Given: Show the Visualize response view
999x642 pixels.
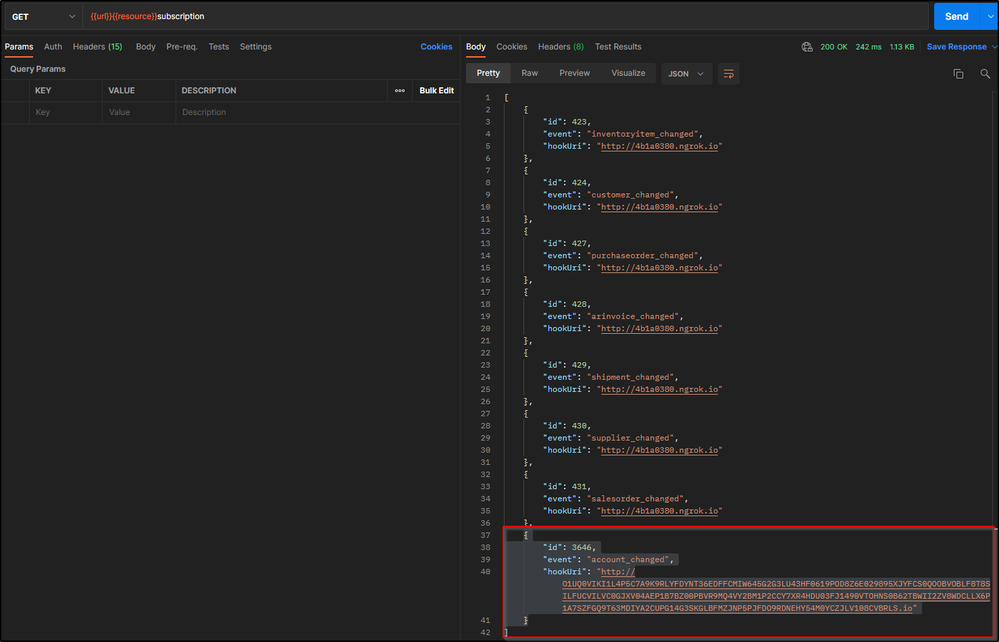Looking at the screenshot, I should pyautogui.click(x=628, y=74).
